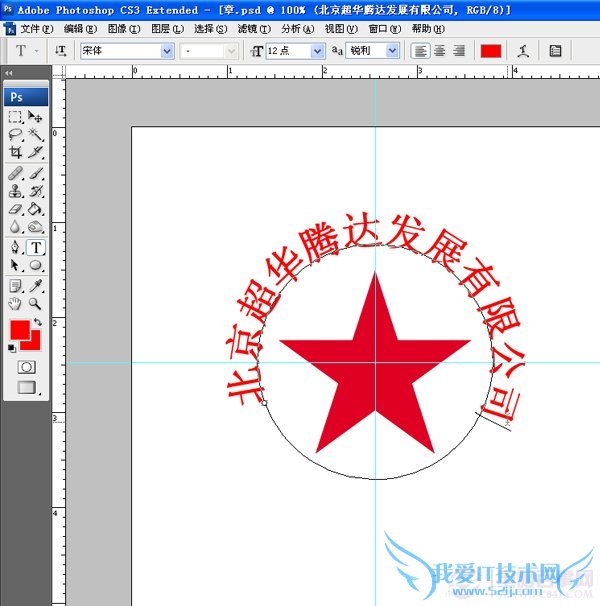Toggle Character and Paragraph palettes

(x=555, y=51)
